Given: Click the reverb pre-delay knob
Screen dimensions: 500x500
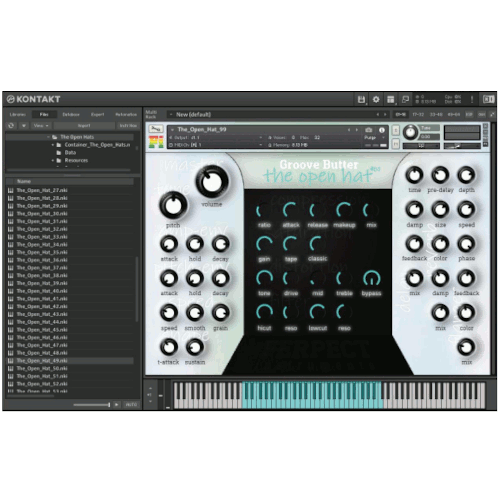Looking at the screenshot, I should click(x=440, y=175).
